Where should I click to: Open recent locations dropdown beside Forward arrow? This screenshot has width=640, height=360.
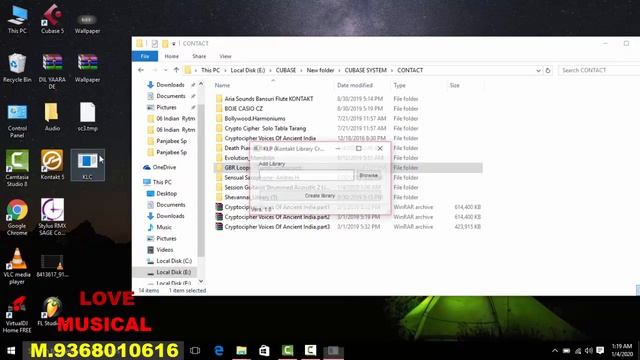[x=166, y=71]
